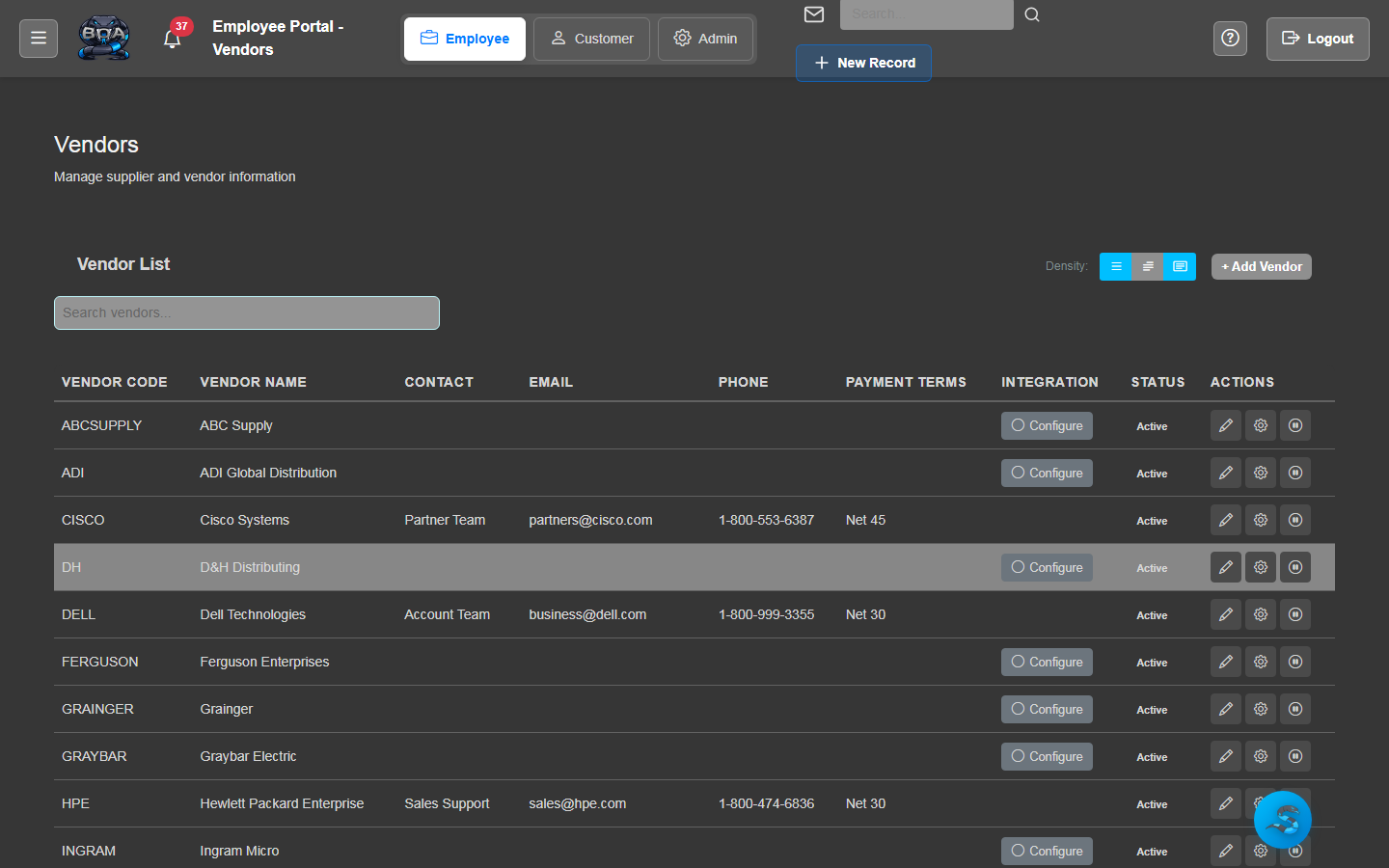Click the magnifier search icon in header
This screenshot has height=868, width=1389.
pyautogui.click(x=1032, y=14)
